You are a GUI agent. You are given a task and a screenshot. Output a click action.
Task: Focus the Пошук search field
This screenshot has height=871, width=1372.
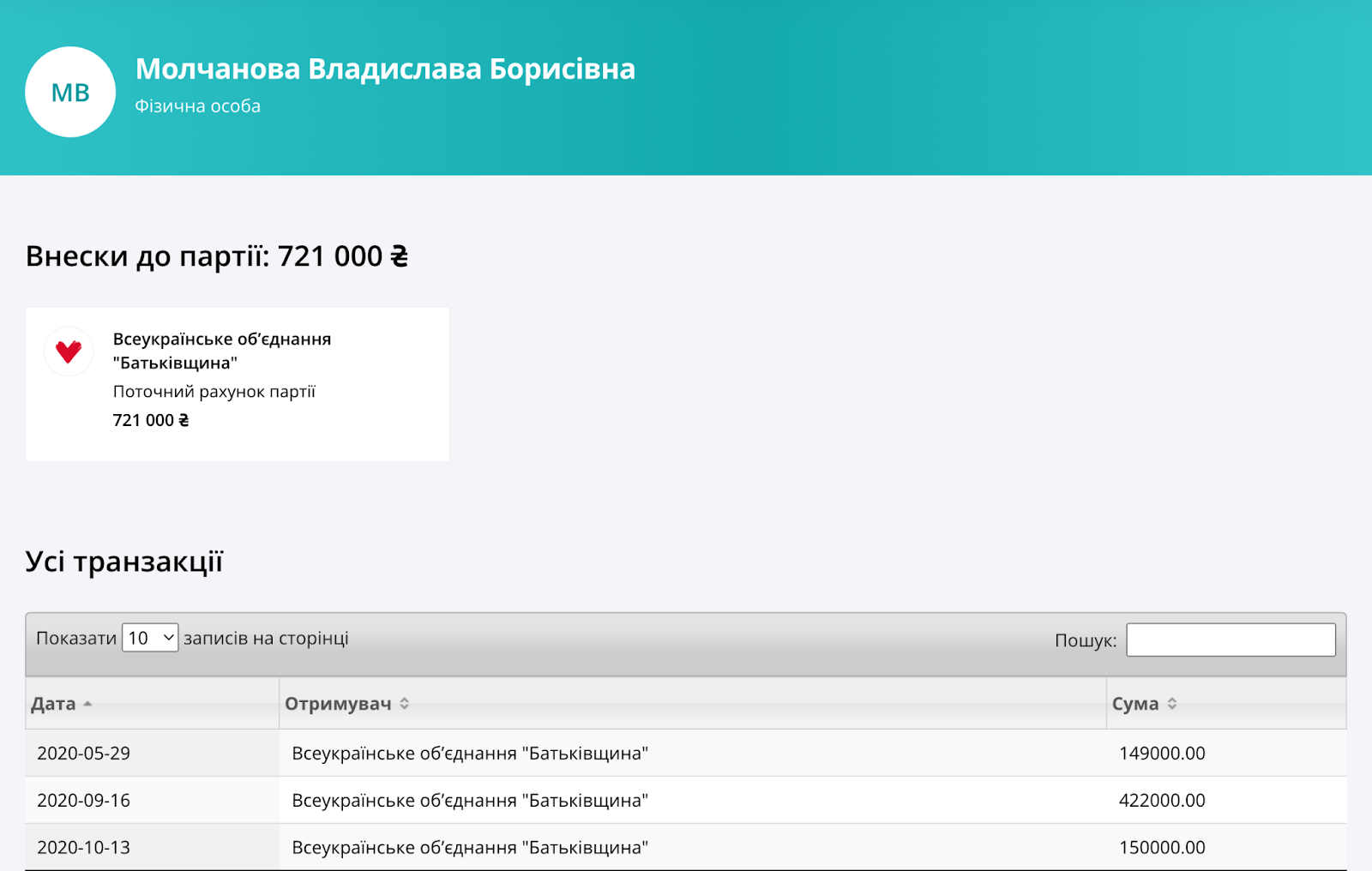(x=1231, y=640)
